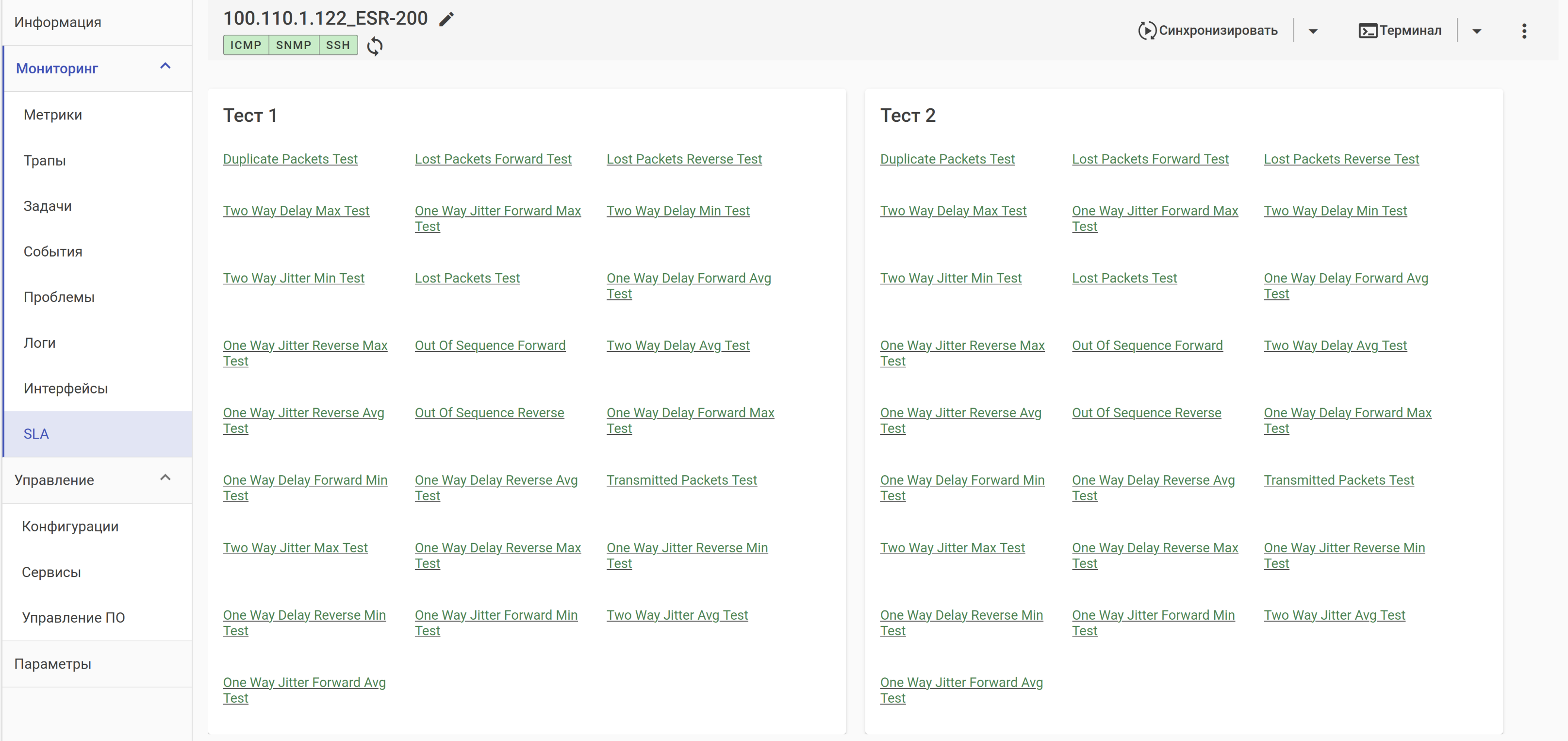
Task: Open the Метрики sidebar item
Action: tap(53, 115)
